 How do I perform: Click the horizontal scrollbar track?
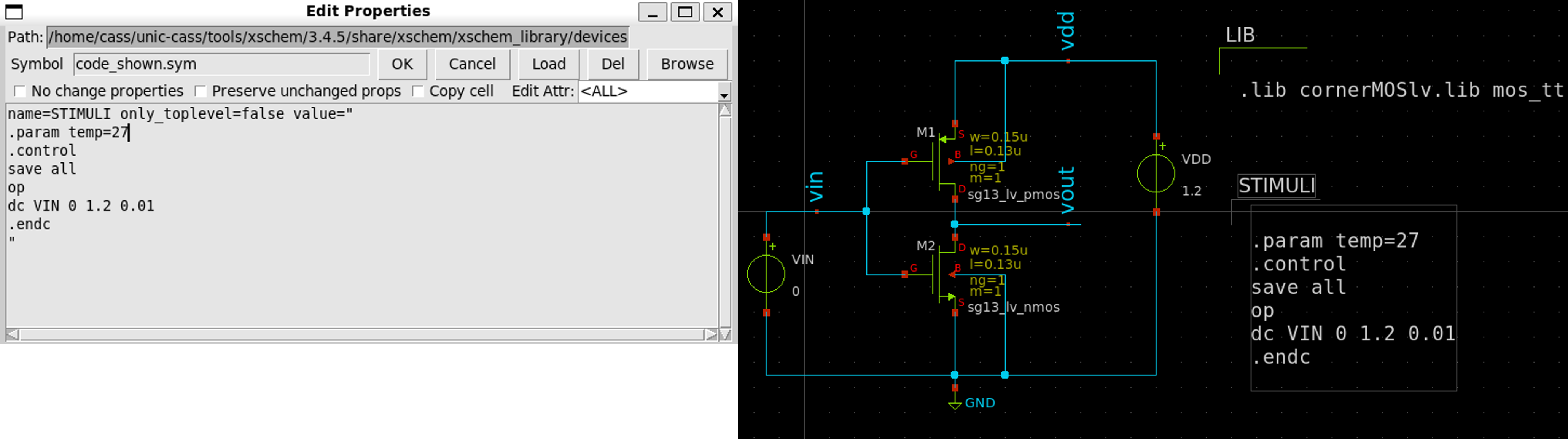pos(361,334)
